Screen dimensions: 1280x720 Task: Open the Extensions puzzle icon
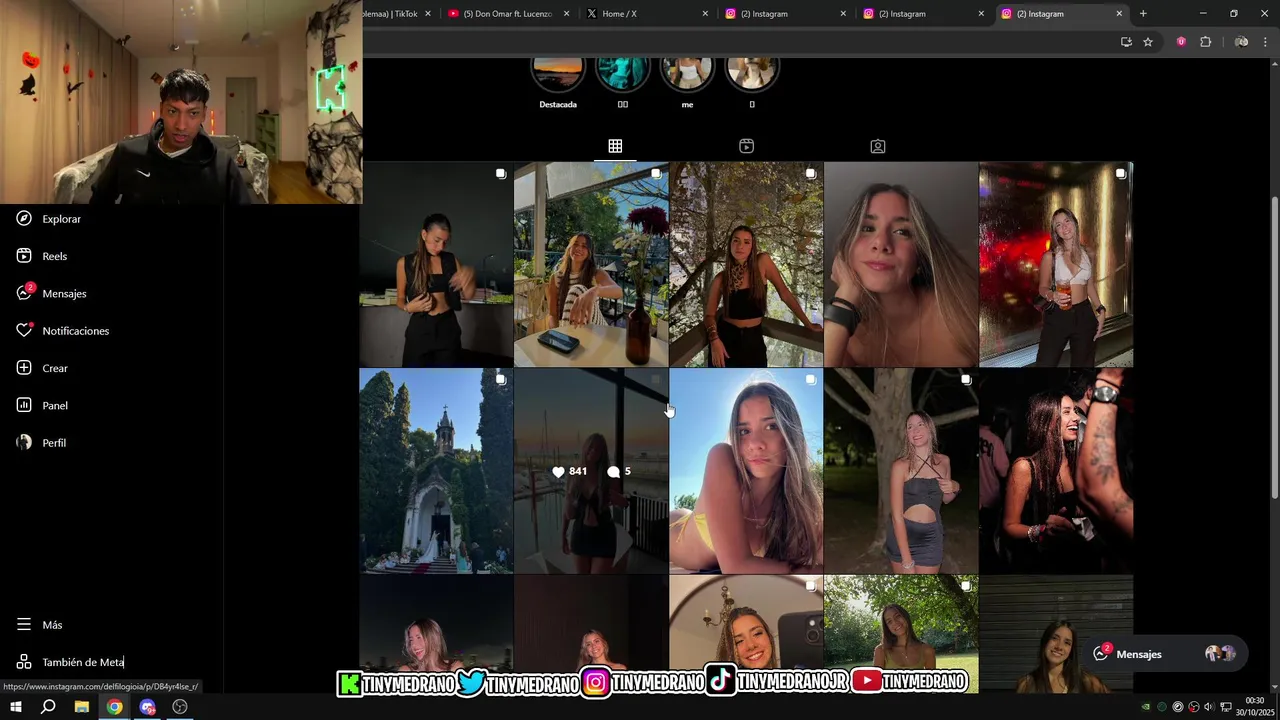[x=1205, y=42]
